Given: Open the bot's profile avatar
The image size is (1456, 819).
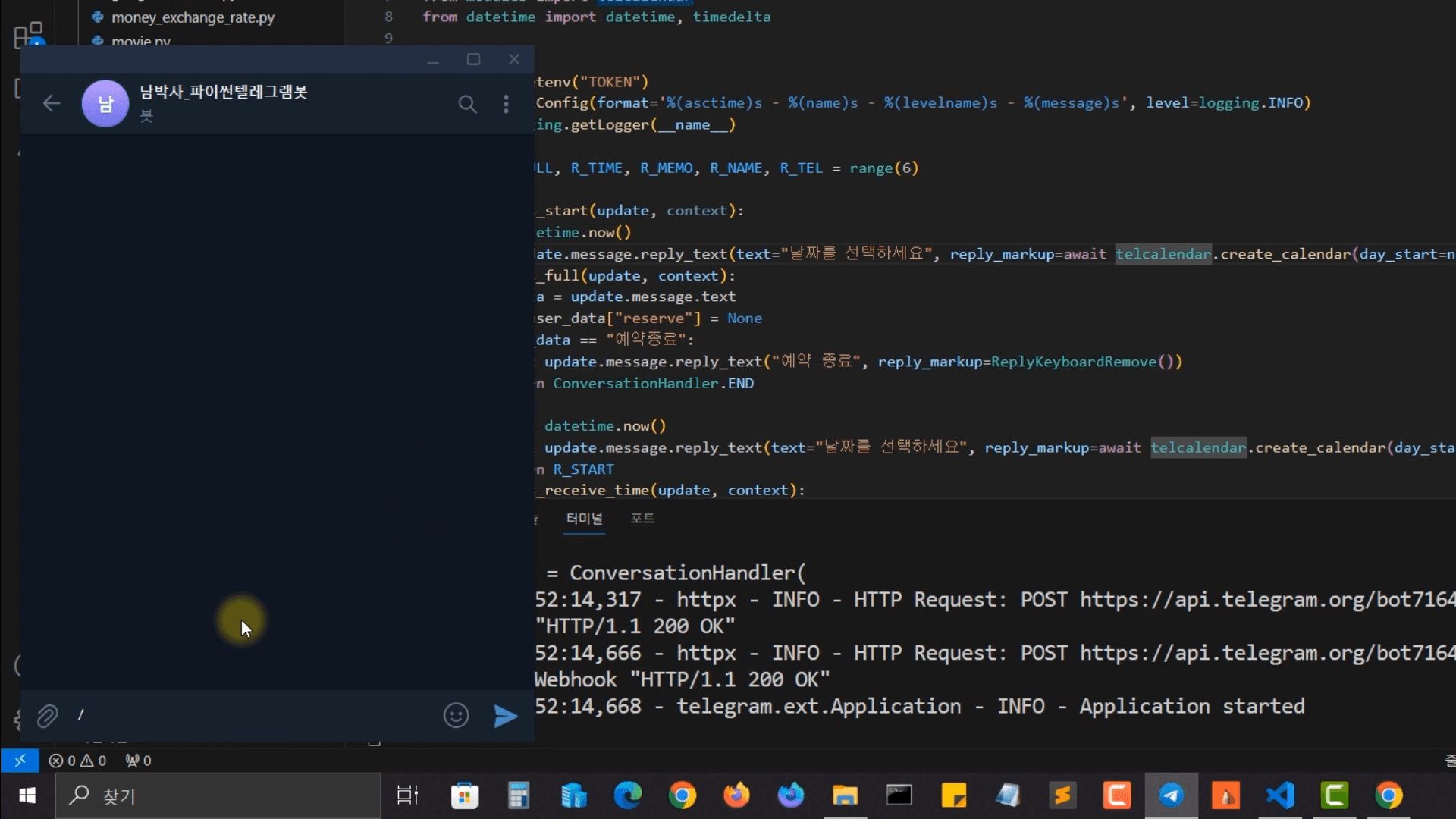Looking at the screenshot, I should [x=105, y=104].
